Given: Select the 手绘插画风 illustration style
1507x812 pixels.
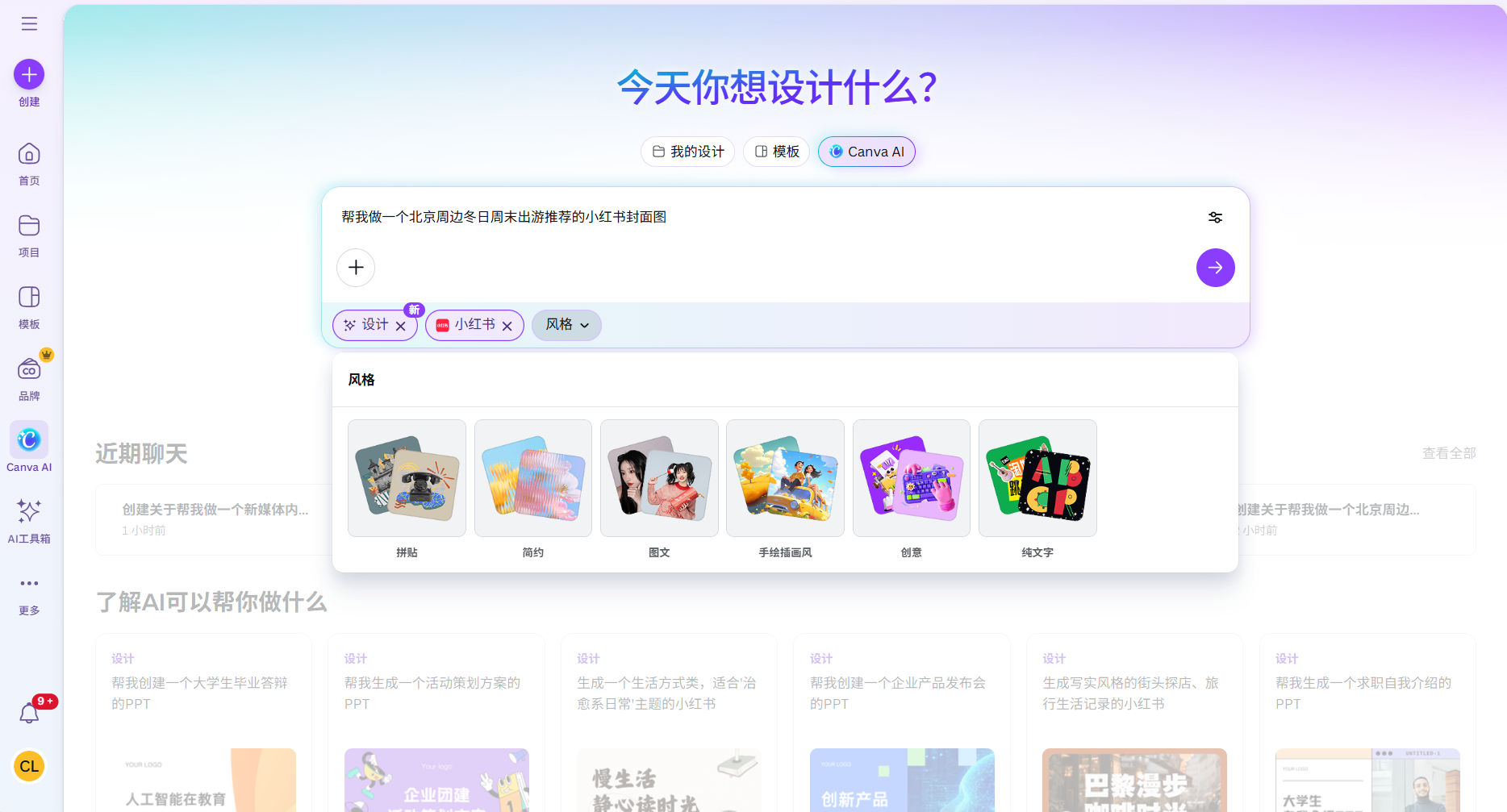Looking at the screenshot, I should (x=784, y=477).
